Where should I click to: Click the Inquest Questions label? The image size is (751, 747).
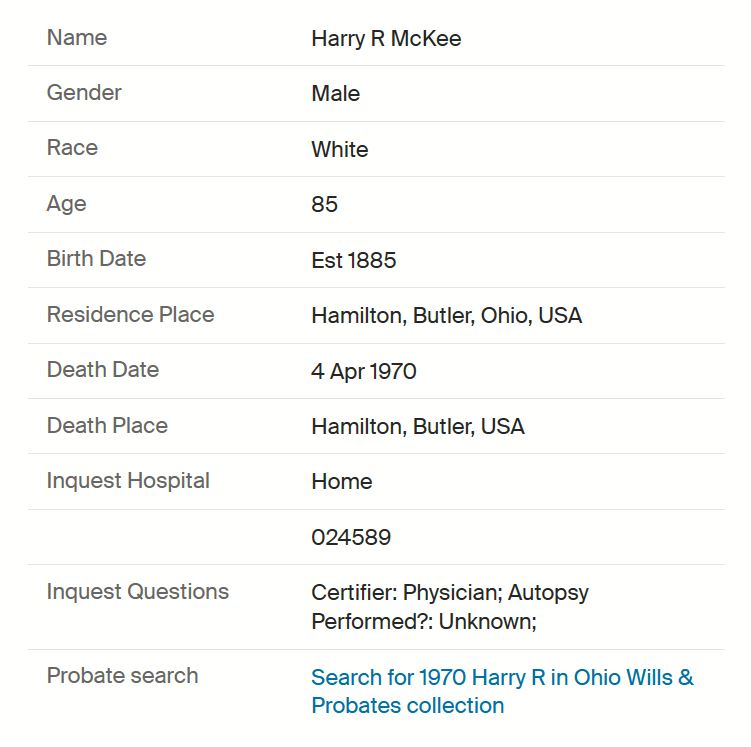pos(137,591)
